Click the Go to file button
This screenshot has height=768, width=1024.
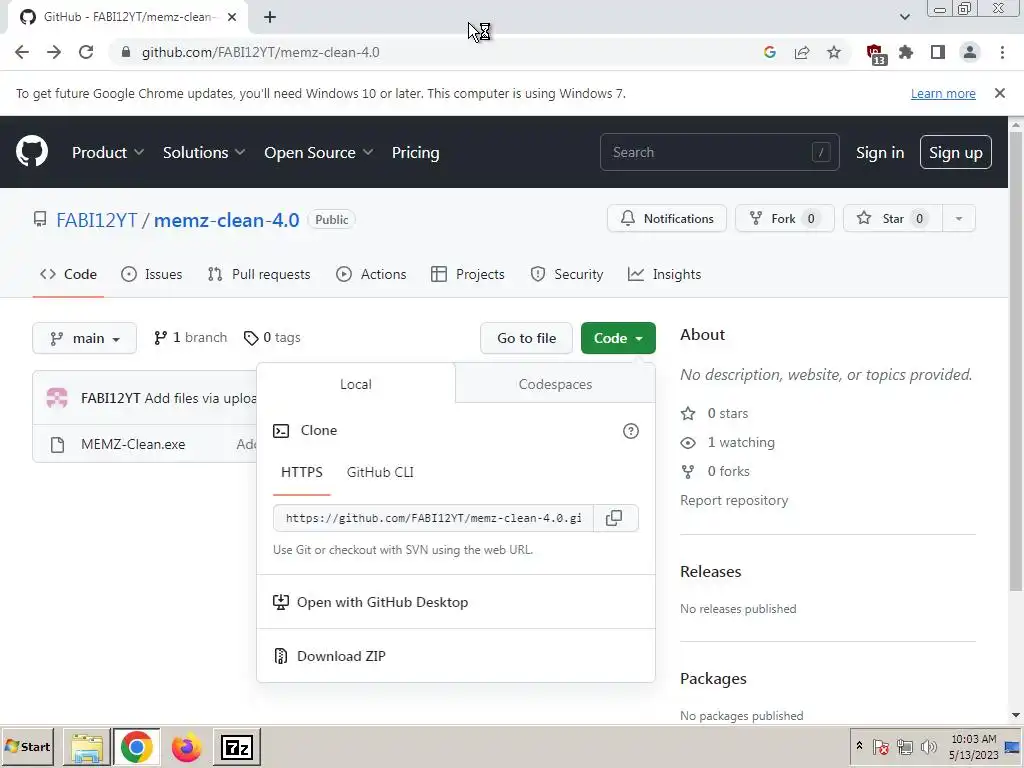(526, 338)
